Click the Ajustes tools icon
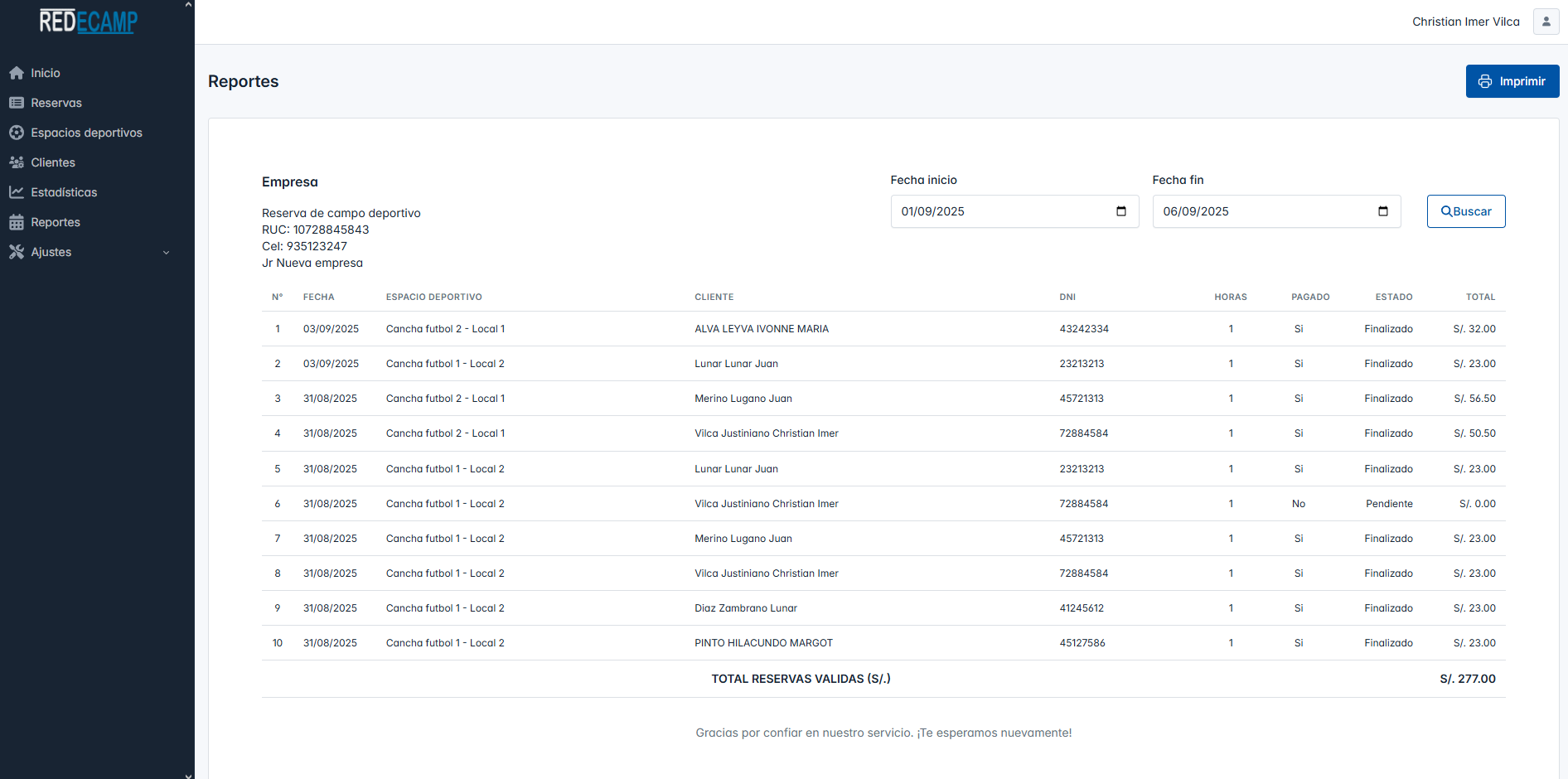 17,252
